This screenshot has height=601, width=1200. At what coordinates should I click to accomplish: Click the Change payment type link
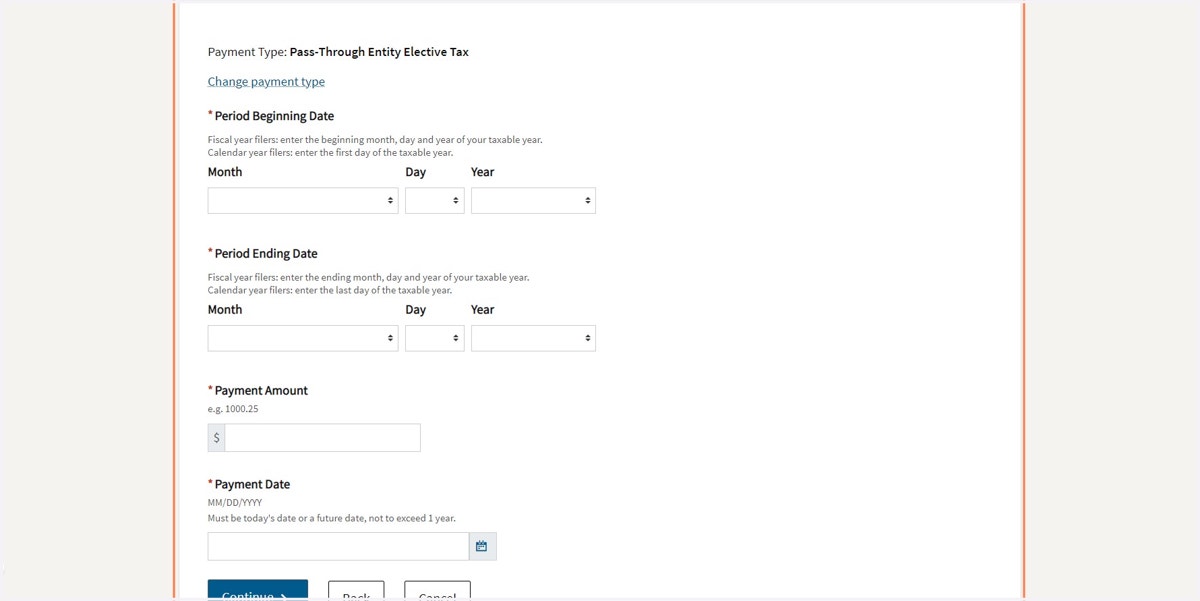tap(266, 82)
